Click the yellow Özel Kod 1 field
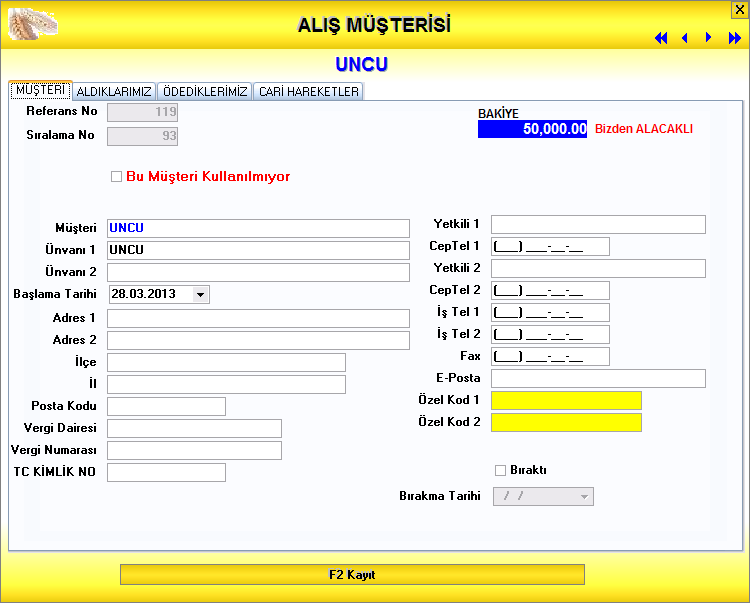The width and height of the screenshot is (750, 603). pos(566,400)
